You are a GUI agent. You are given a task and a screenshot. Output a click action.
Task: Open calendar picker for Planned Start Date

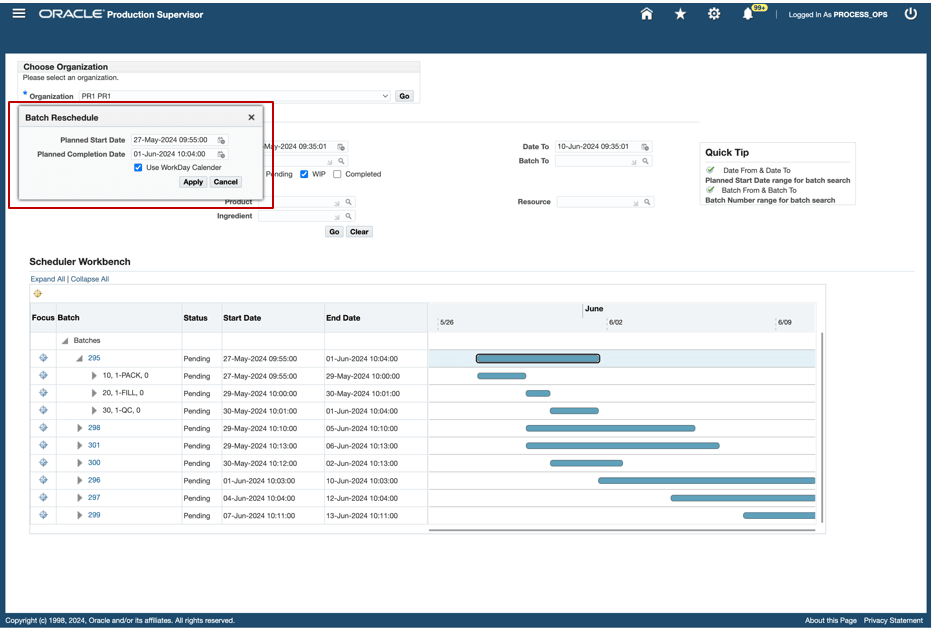(221, 140)
